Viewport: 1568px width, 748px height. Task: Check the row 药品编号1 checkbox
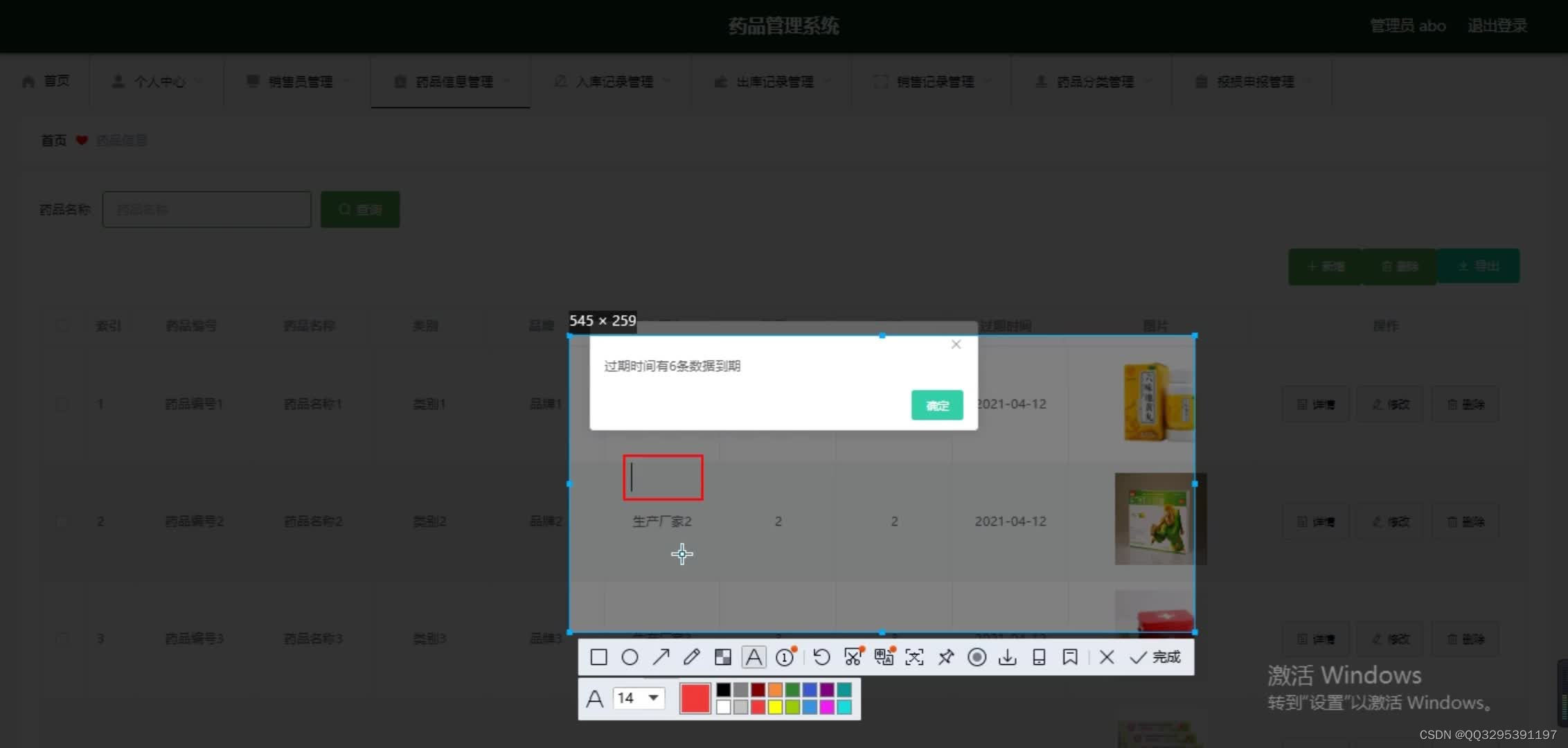pyautogui.click(x=62, y=404)
